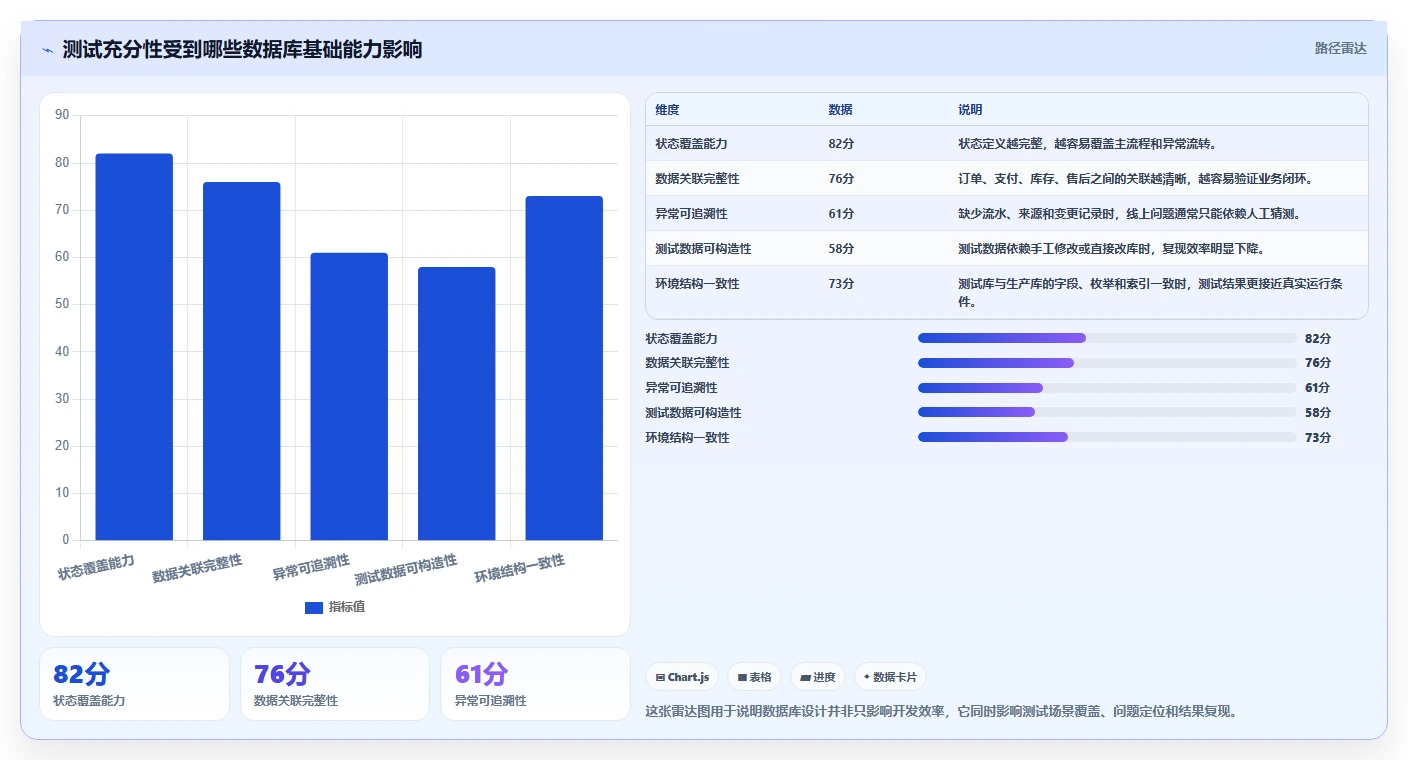This screenshot has height=760, width=1408.
Task: Click the 环境结构一致性 progress bar at 73分
Action: tap(1107, 437)
